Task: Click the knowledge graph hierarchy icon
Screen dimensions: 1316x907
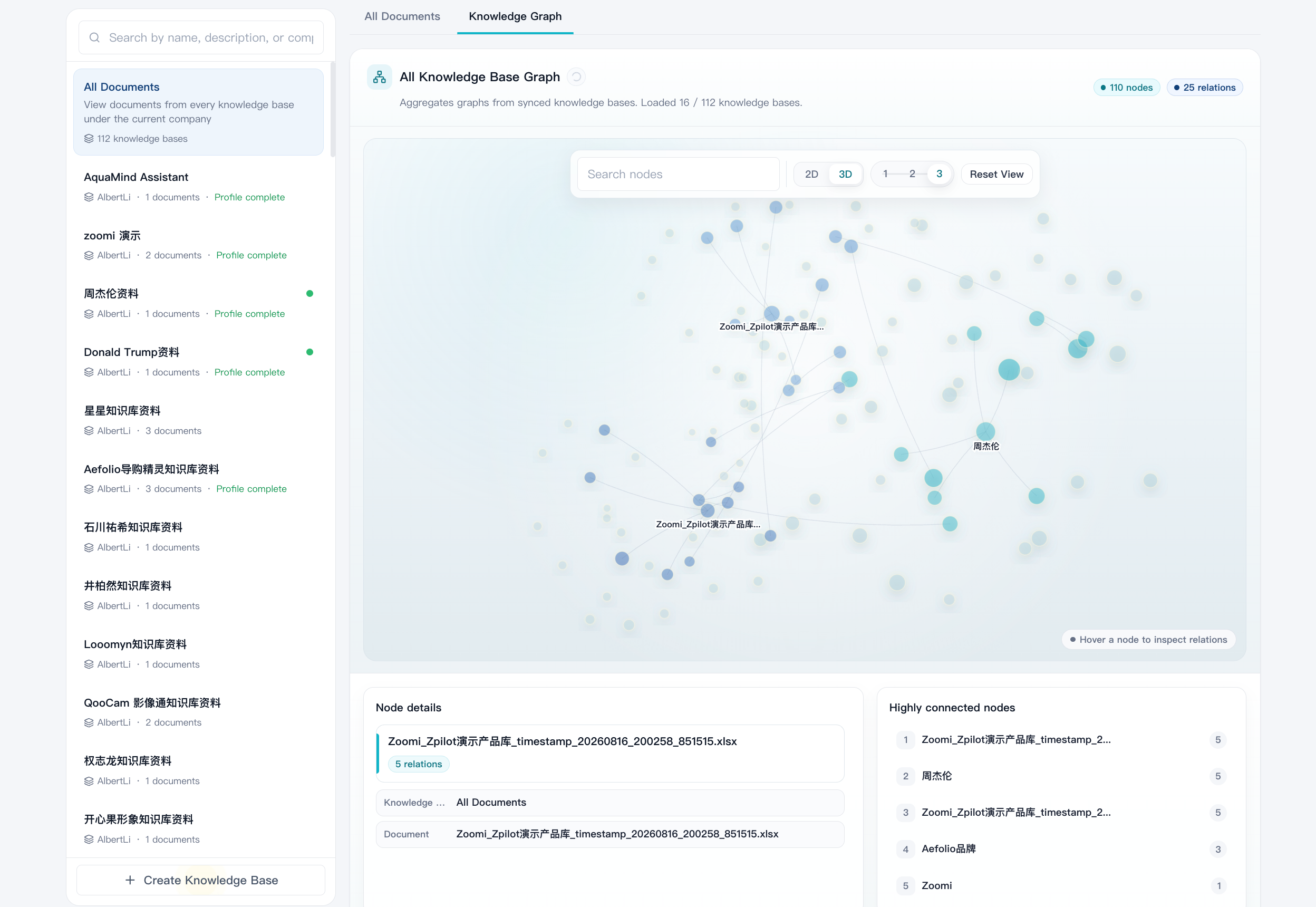Action: pyautogui.click(x=380, y=78)
